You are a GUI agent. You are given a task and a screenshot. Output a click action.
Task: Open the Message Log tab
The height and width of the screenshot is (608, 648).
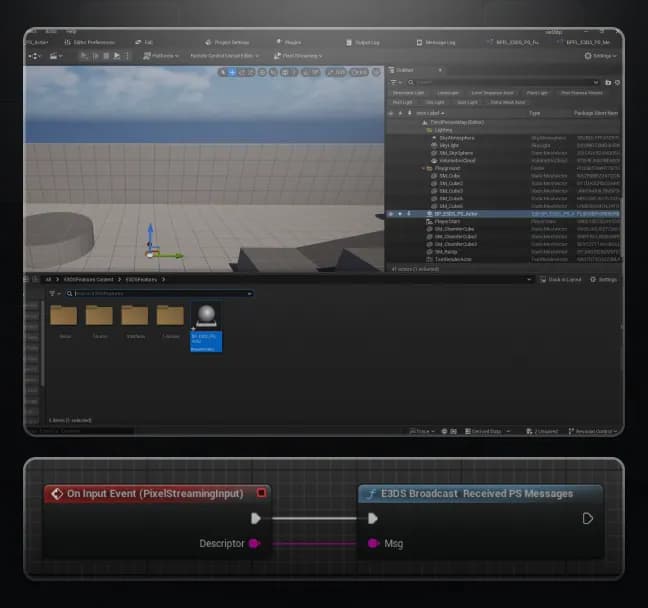pos(436,43)
